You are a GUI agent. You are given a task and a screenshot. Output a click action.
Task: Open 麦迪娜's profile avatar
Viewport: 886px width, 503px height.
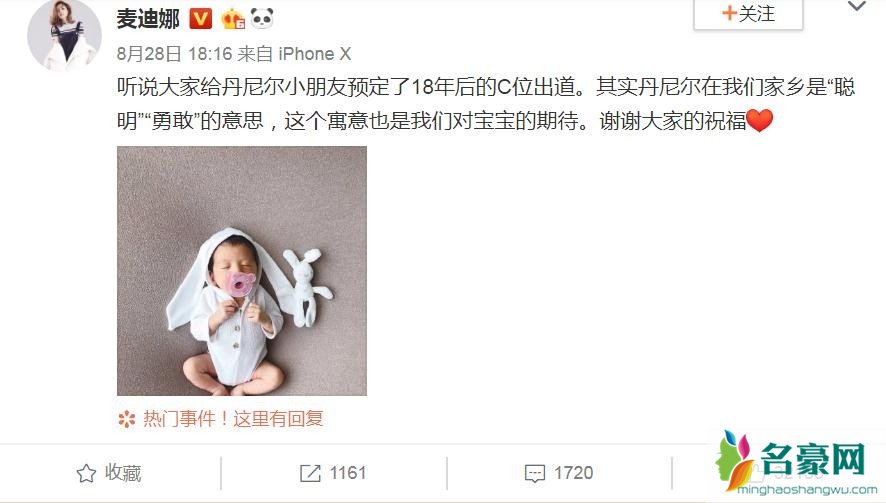(x=64, y=34)
